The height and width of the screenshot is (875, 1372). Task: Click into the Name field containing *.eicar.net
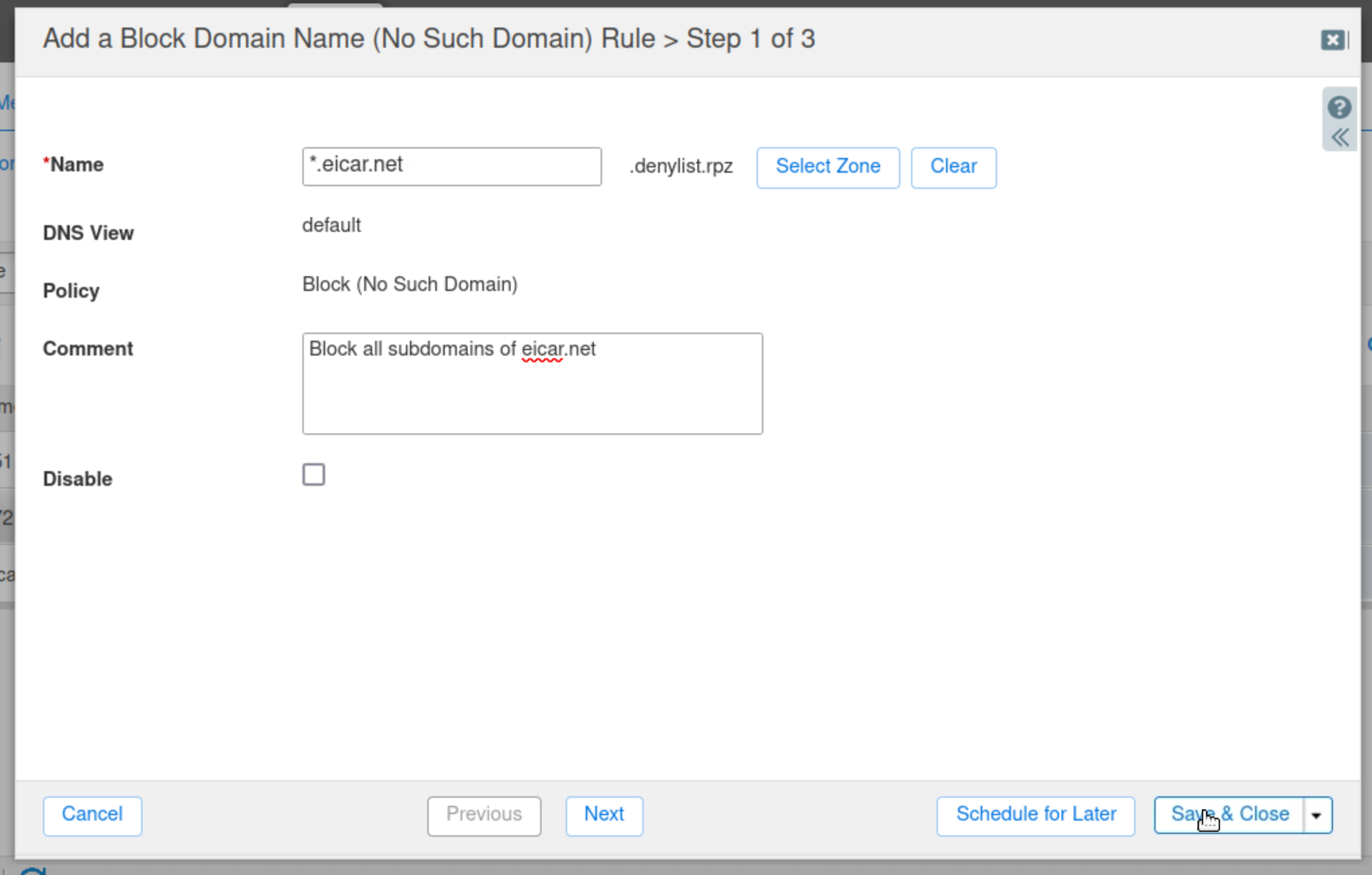pos(452,166)
